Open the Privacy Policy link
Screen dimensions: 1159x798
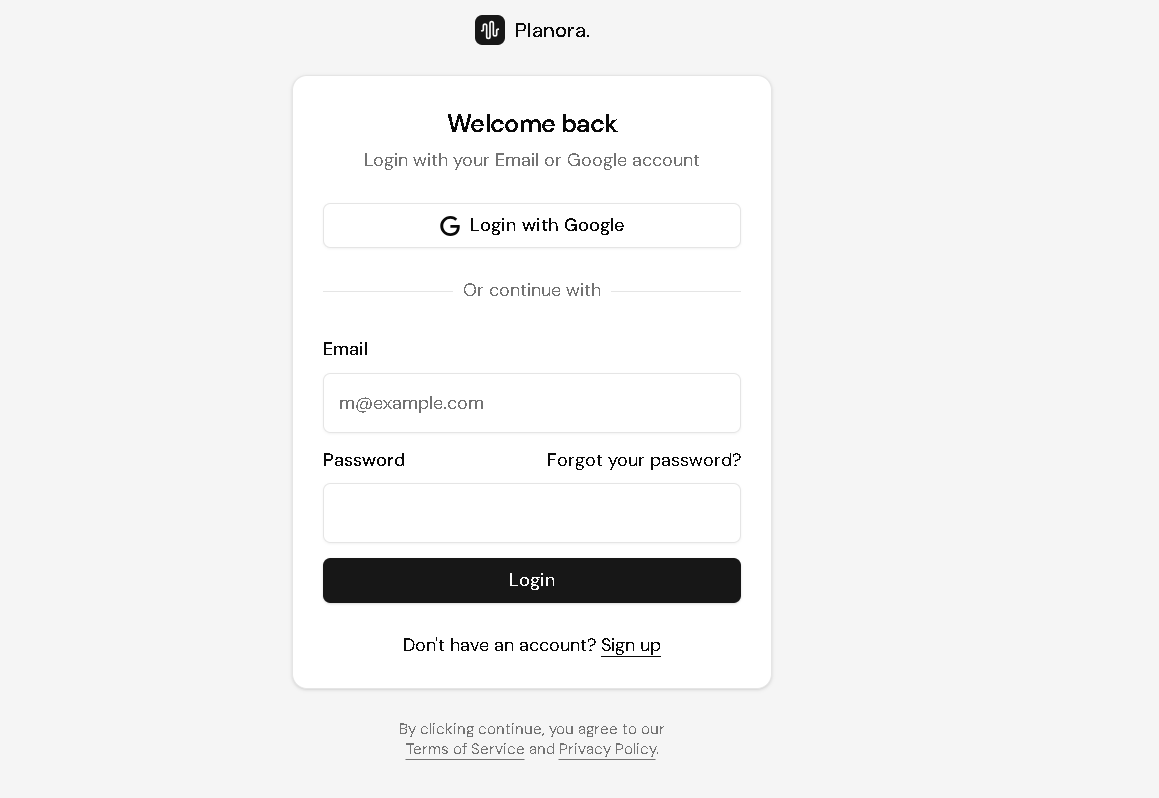tap(607, 749)
